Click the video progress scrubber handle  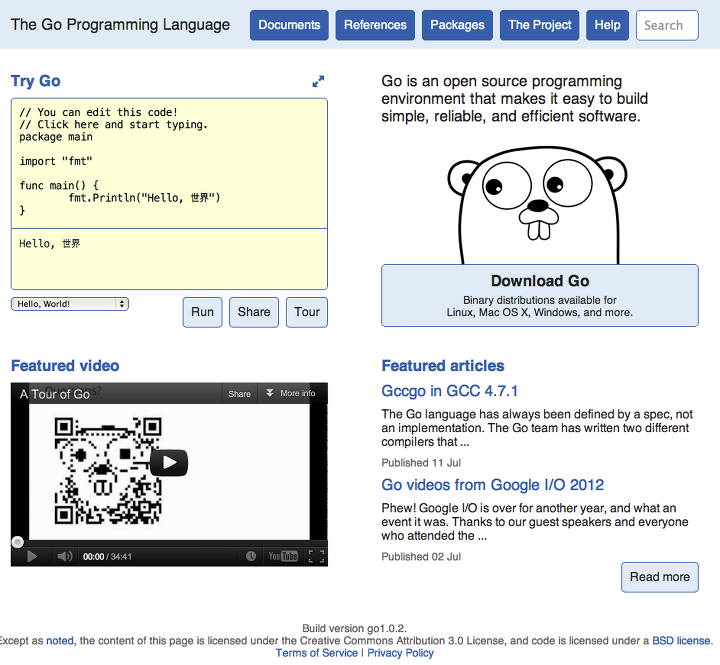pyautogui.click(x=17, y=542)
